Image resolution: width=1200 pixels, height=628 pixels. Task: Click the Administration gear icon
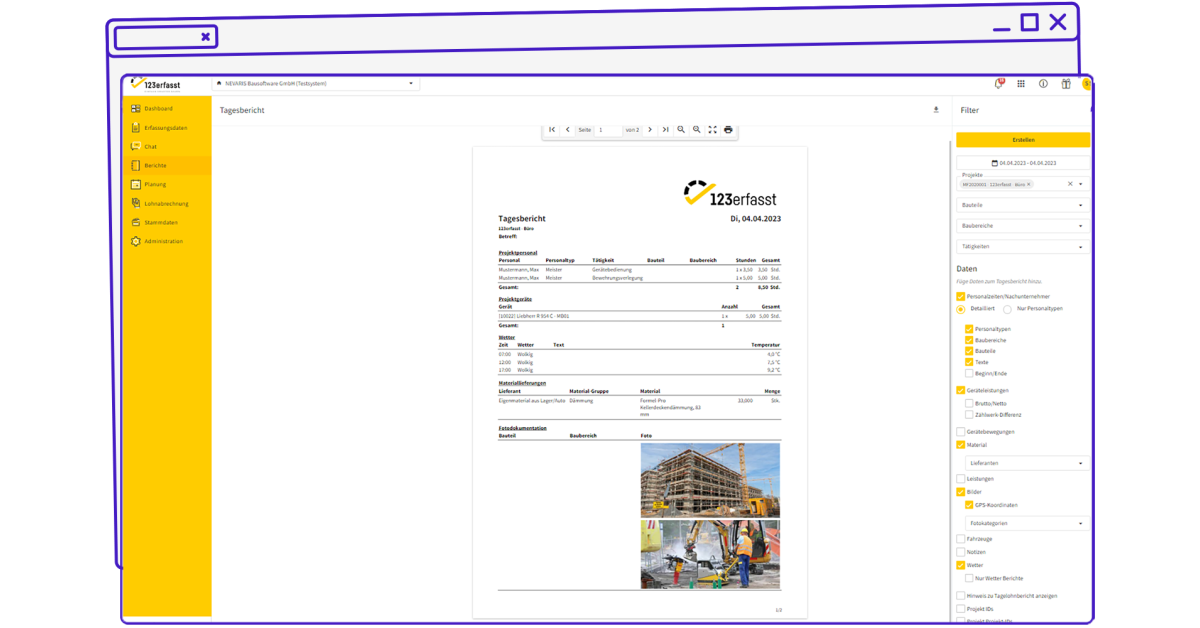pyautogui.click(x=136, y=241)
